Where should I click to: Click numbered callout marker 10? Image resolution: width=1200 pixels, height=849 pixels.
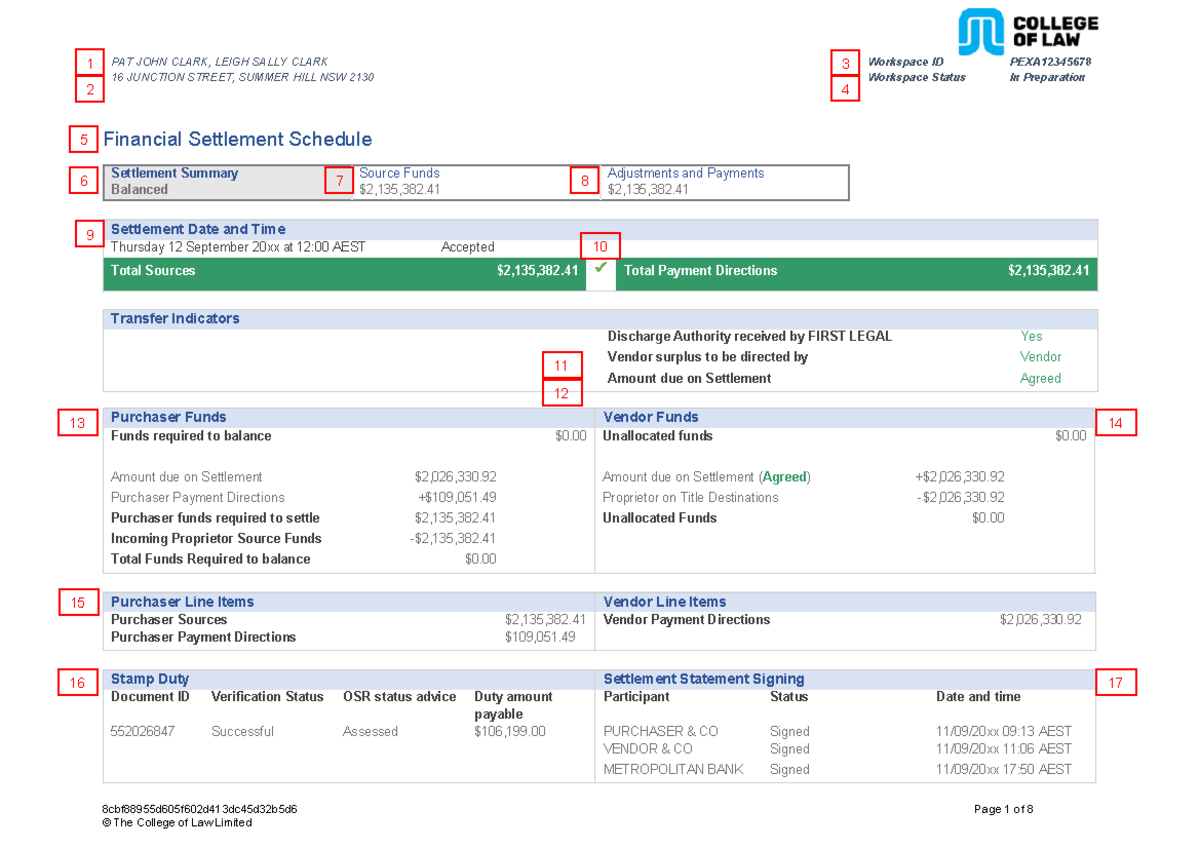click(x=600, y=245)
